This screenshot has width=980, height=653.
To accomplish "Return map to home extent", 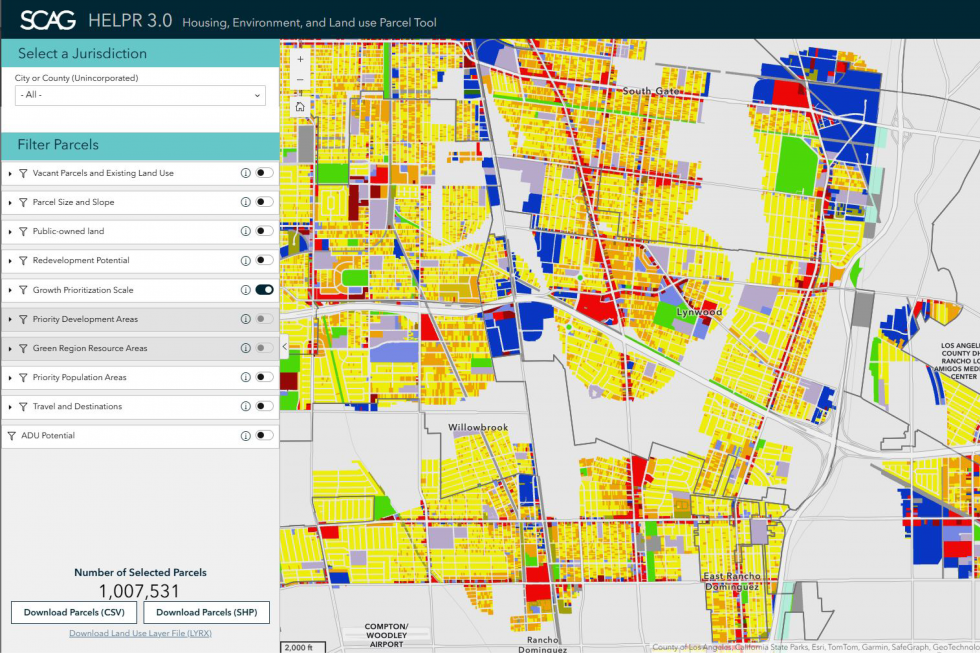I will point(300,106).
